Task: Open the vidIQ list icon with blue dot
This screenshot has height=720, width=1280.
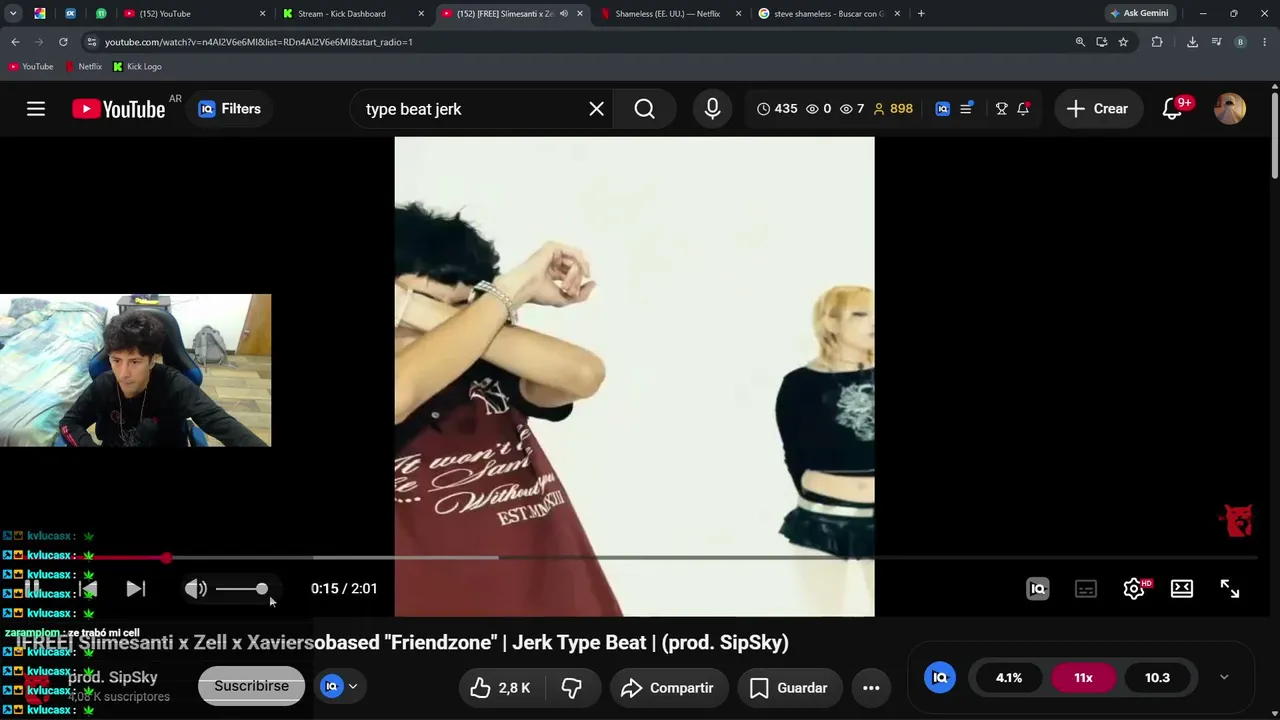Action: (966, 109)
